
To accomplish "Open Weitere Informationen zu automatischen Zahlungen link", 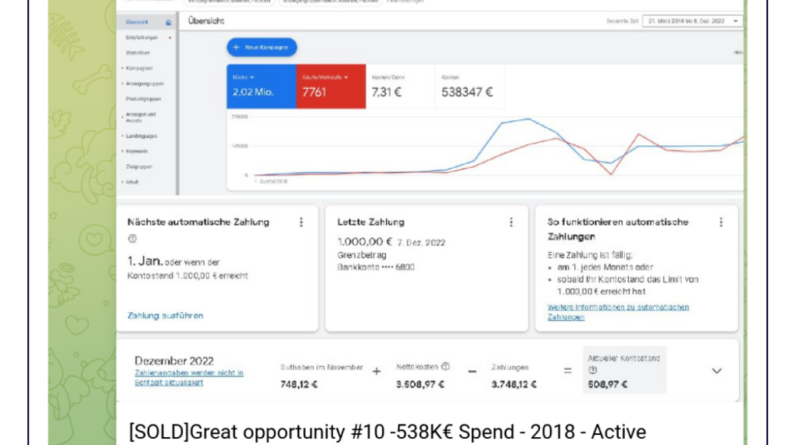I will coord(618,312).
